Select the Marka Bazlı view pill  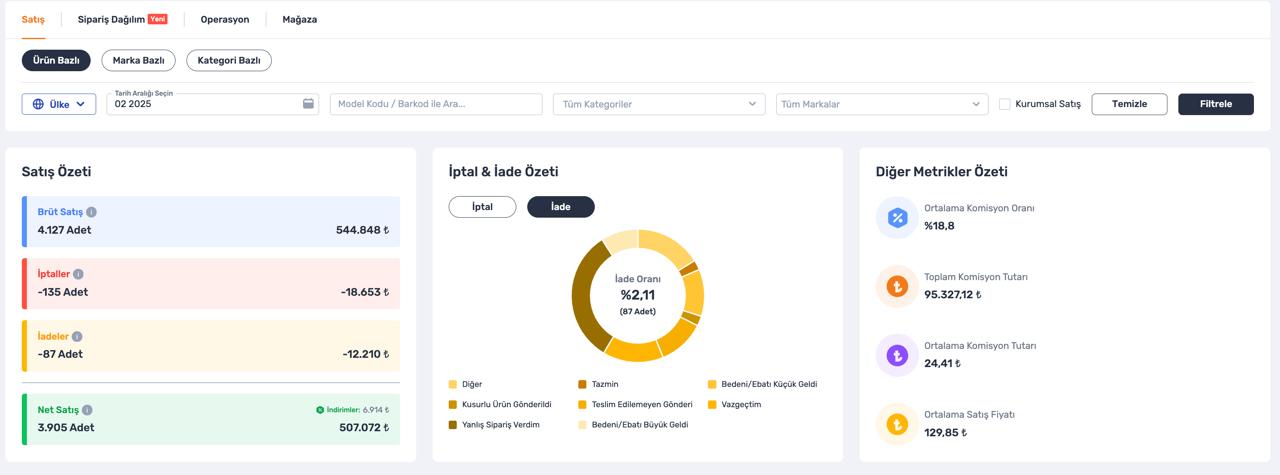[x=139, y=61]
